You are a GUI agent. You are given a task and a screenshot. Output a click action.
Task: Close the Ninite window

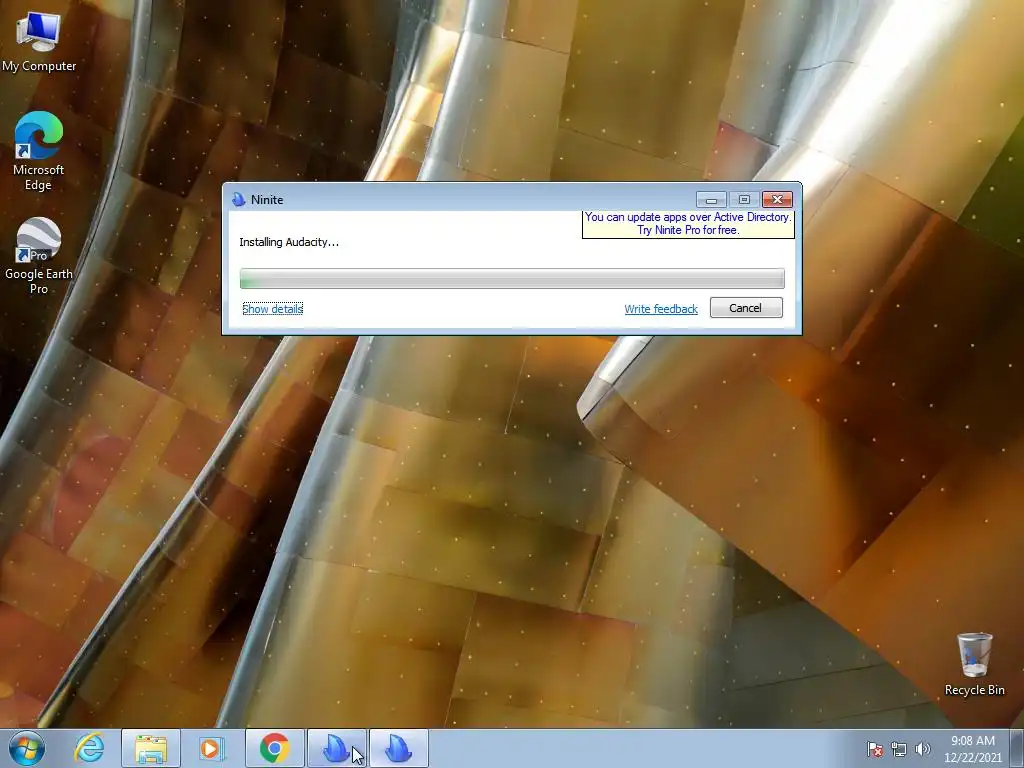[x=777, y=199]
